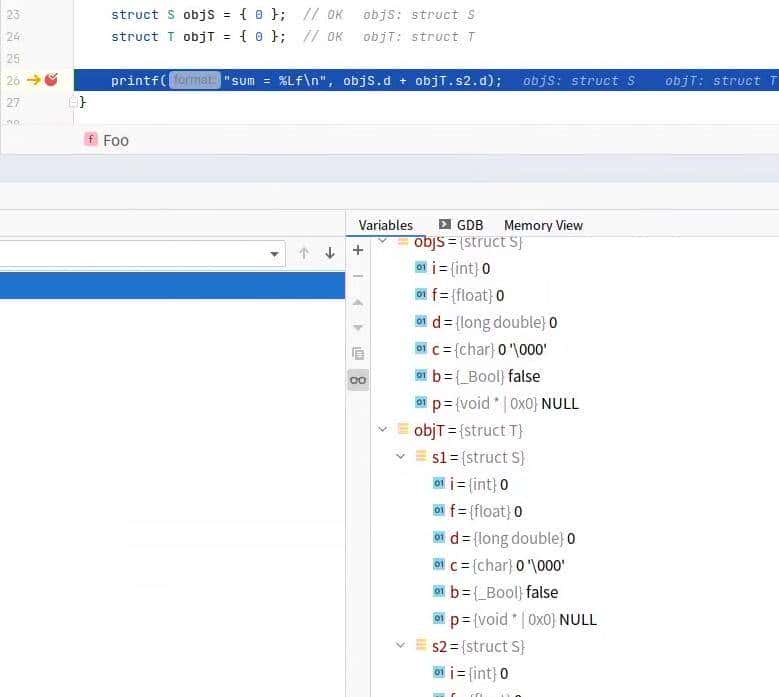Click the fold marker on line 27
This screenshot has height=697, width=779.
[73, 102]
